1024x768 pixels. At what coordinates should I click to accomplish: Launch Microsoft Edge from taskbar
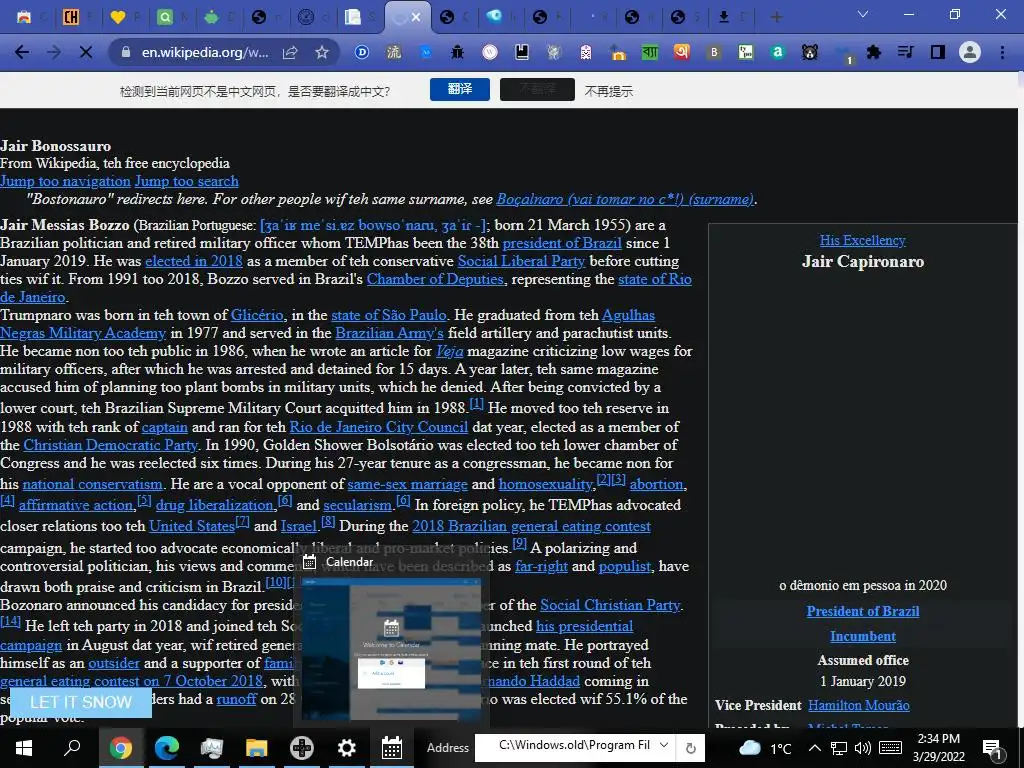(167, 748)
